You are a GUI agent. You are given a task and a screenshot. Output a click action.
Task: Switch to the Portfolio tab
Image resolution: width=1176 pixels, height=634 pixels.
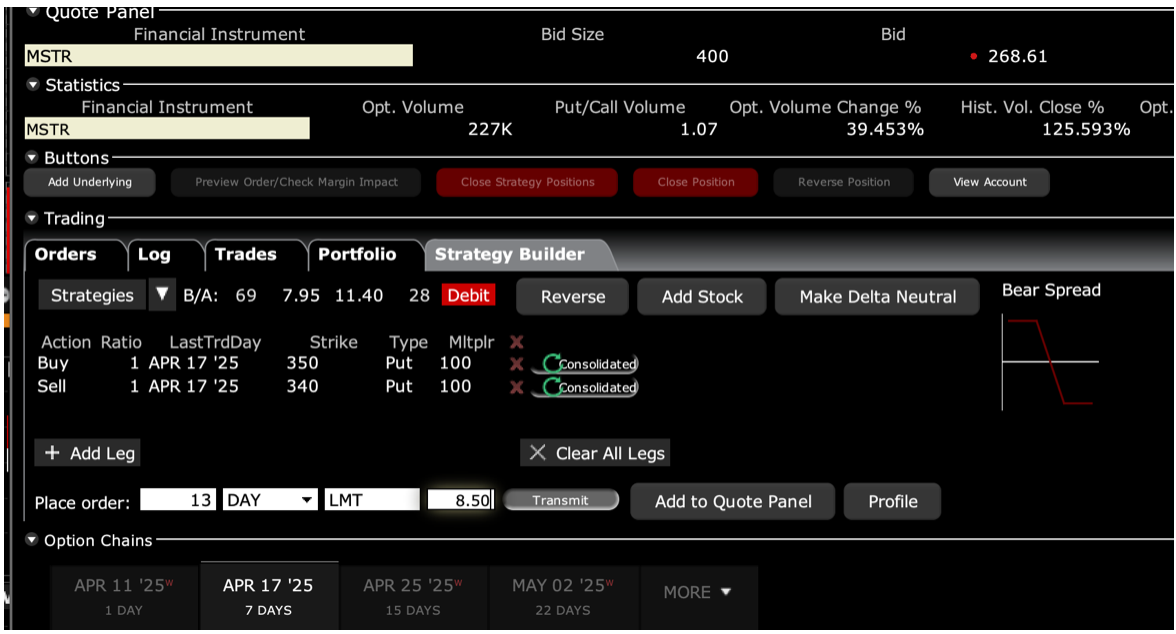(357, 255)
